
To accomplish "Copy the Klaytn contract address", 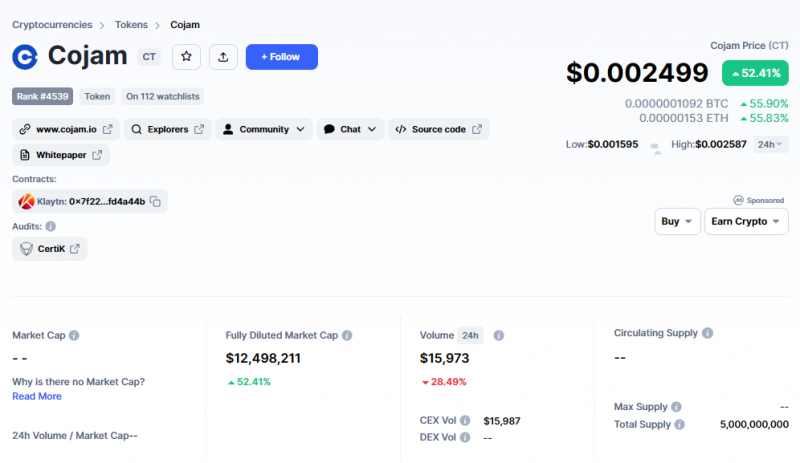I will (x=156, y=202).
